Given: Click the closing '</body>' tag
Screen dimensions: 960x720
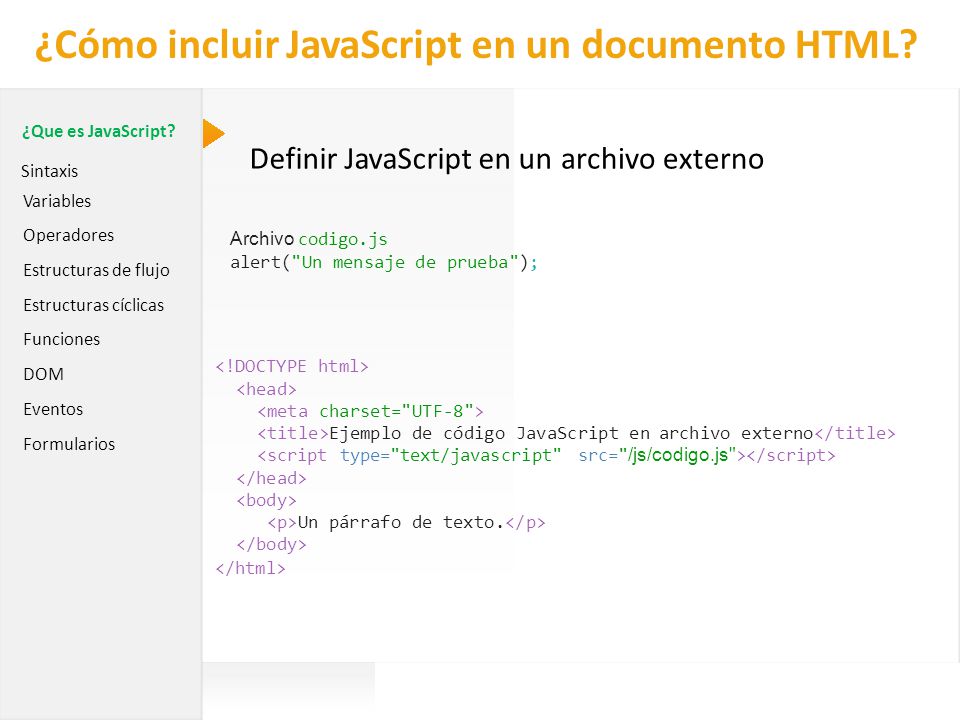Looking at the screenshot, I should [x=271, y=544].
